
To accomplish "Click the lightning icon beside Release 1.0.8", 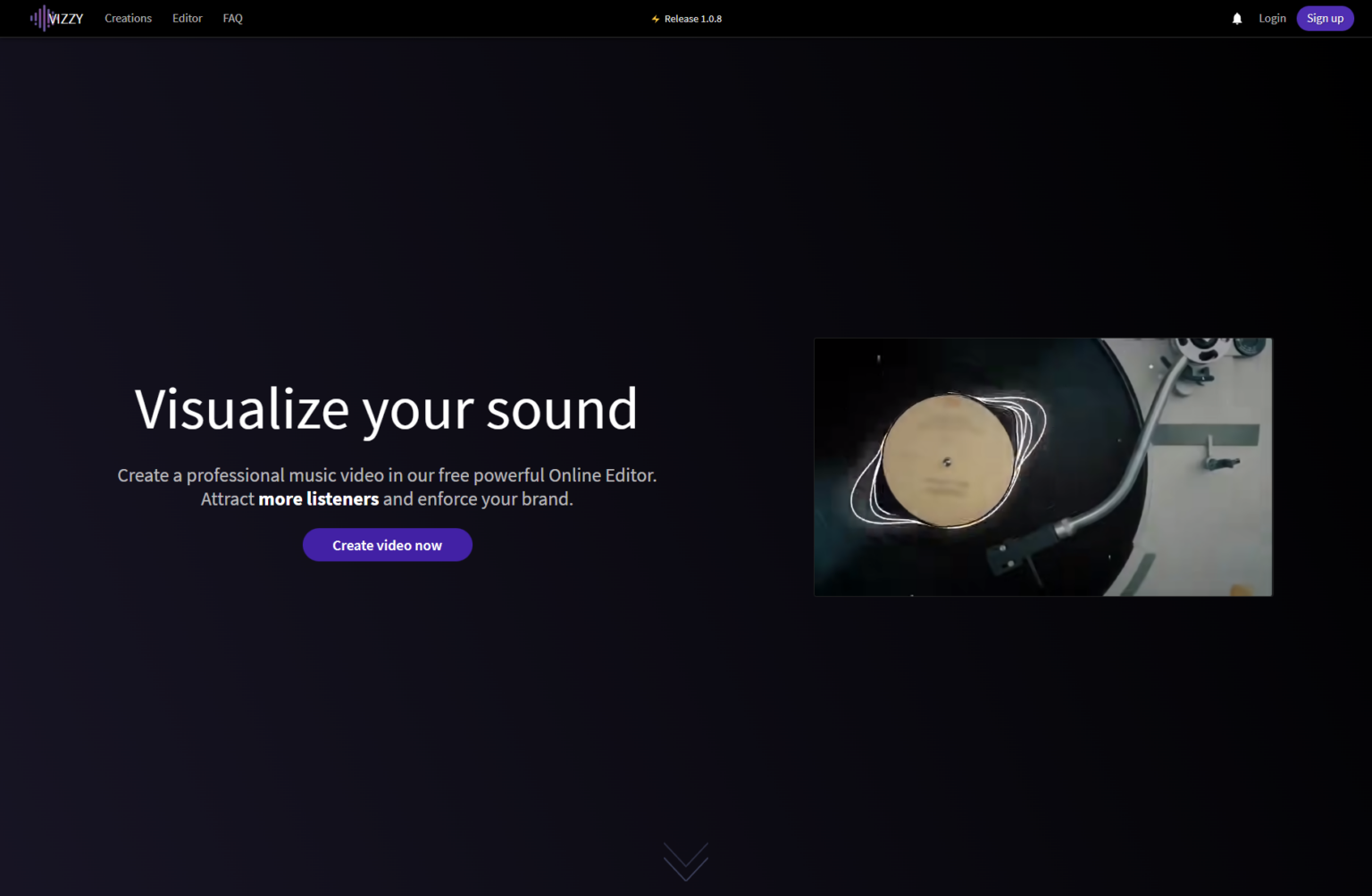I will 655,18.
